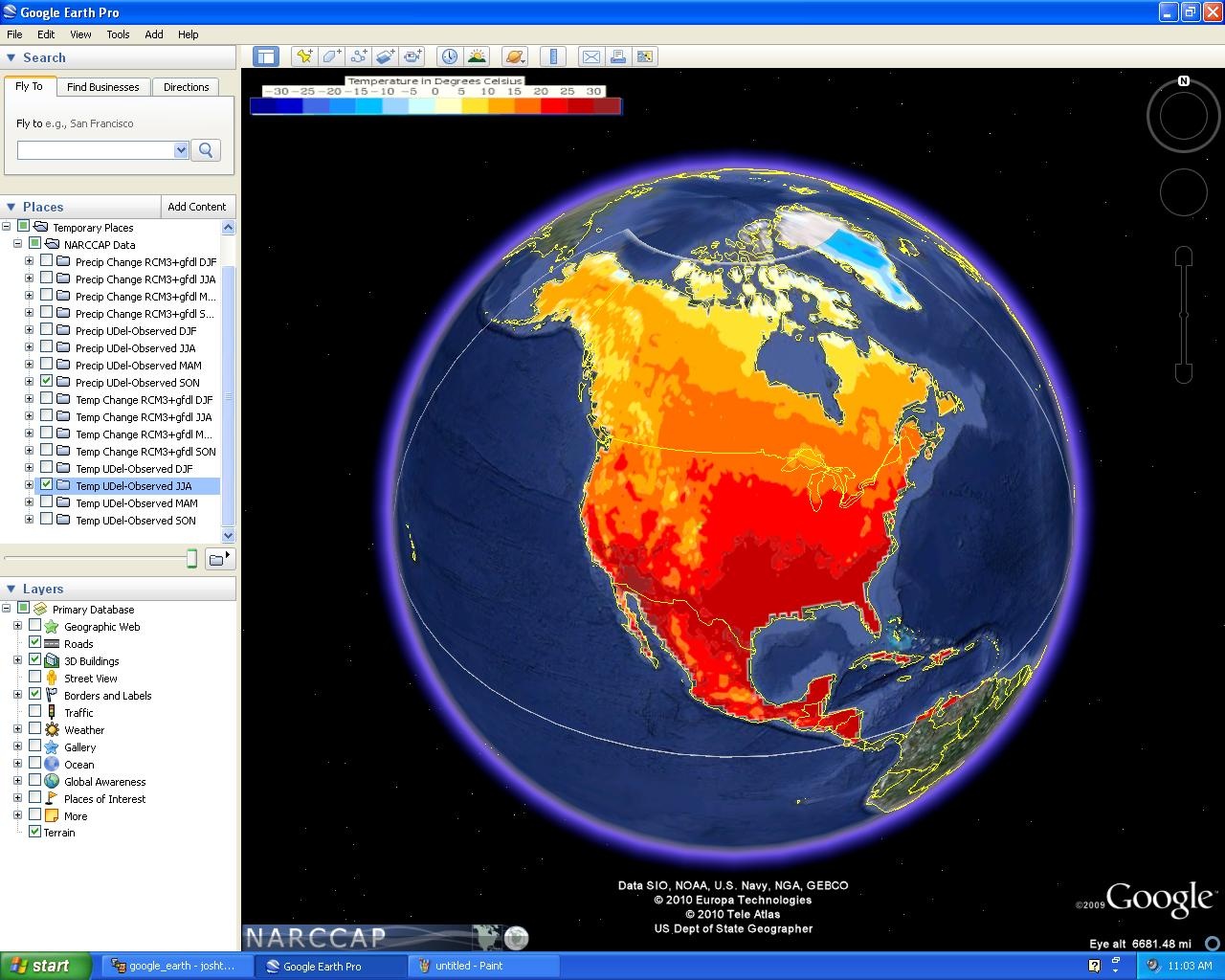1225x980 pixels.
Task: Click the Windows Start button
Action: point(45,966)
